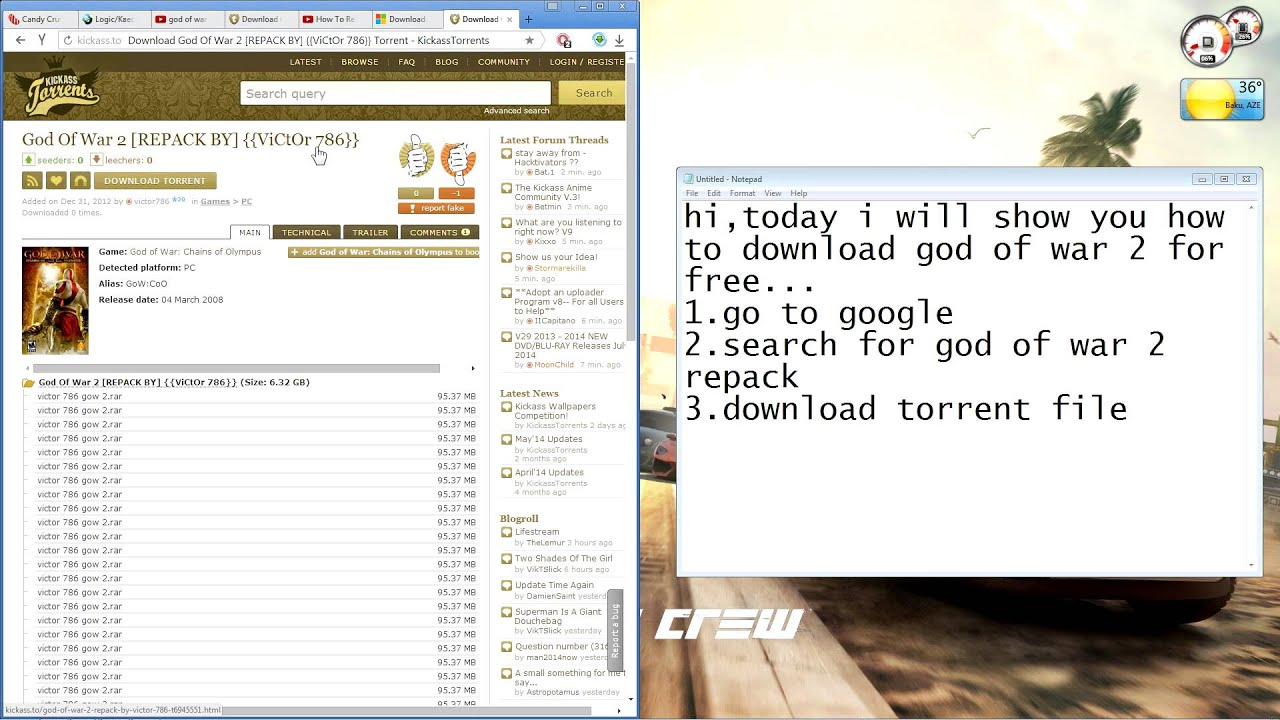Open the LATEST menu item
Image resolution: width=1280 pixels, height=720 pixels.
306,62
